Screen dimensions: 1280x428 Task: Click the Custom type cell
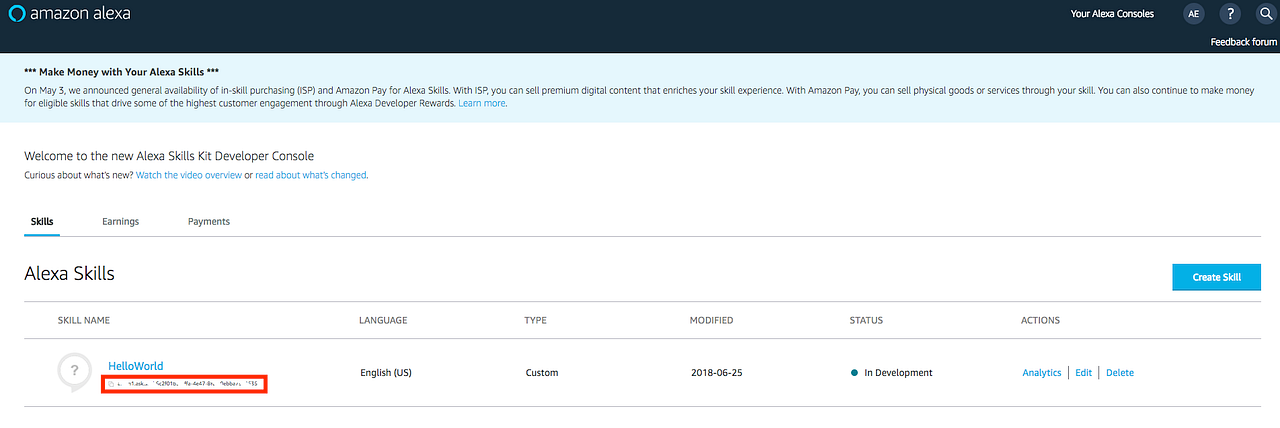click(x=541, y=373)
